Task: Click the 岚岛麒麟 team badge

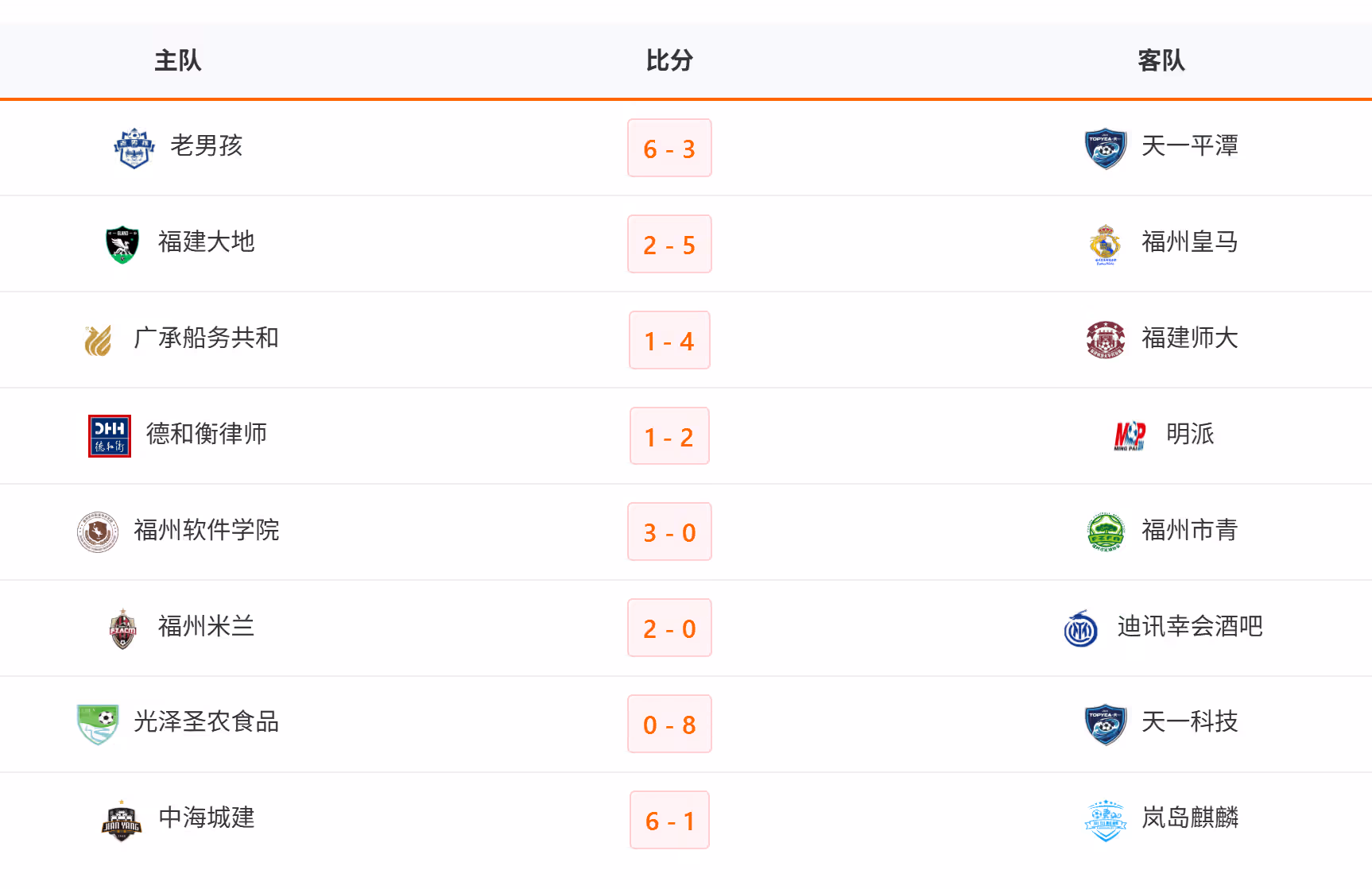Action: coord(1105,820)
